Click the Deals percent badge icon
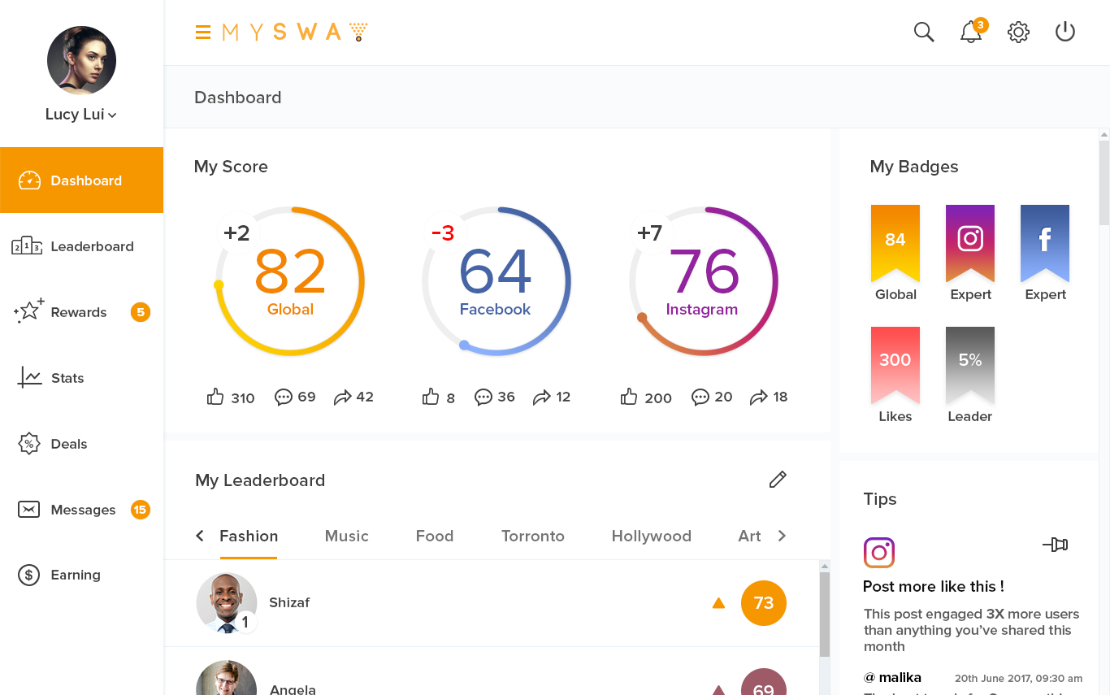This screenshot has height=695, width=1110. 29,444
